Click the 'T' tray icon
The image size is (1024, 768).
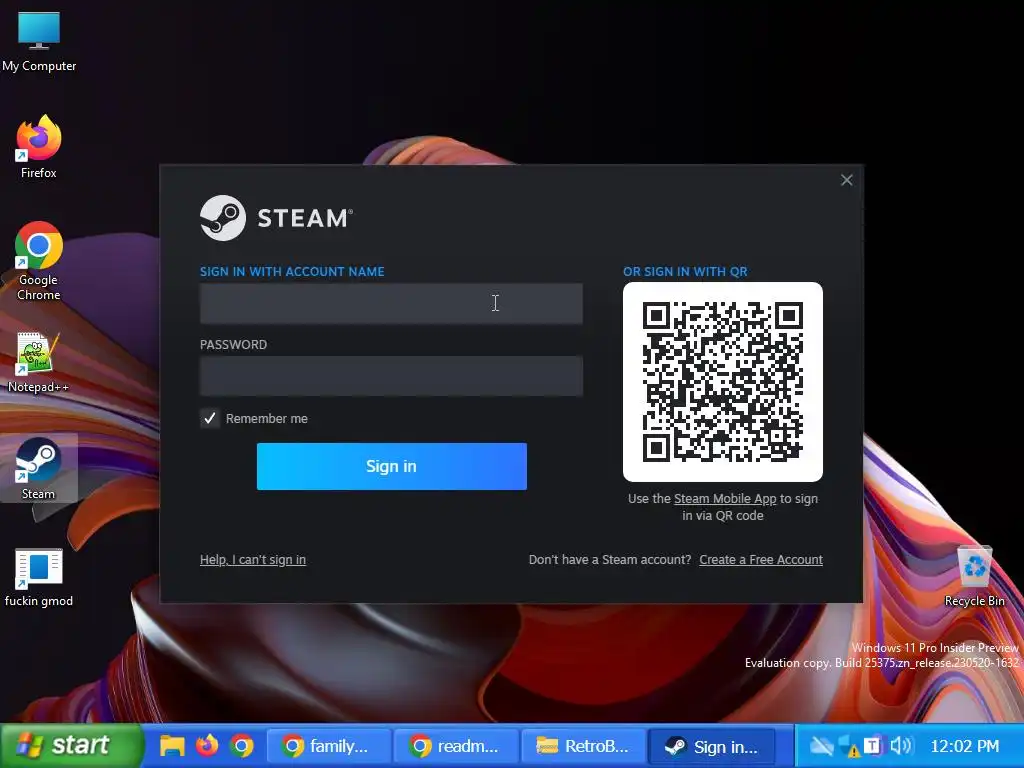point(871,746)
